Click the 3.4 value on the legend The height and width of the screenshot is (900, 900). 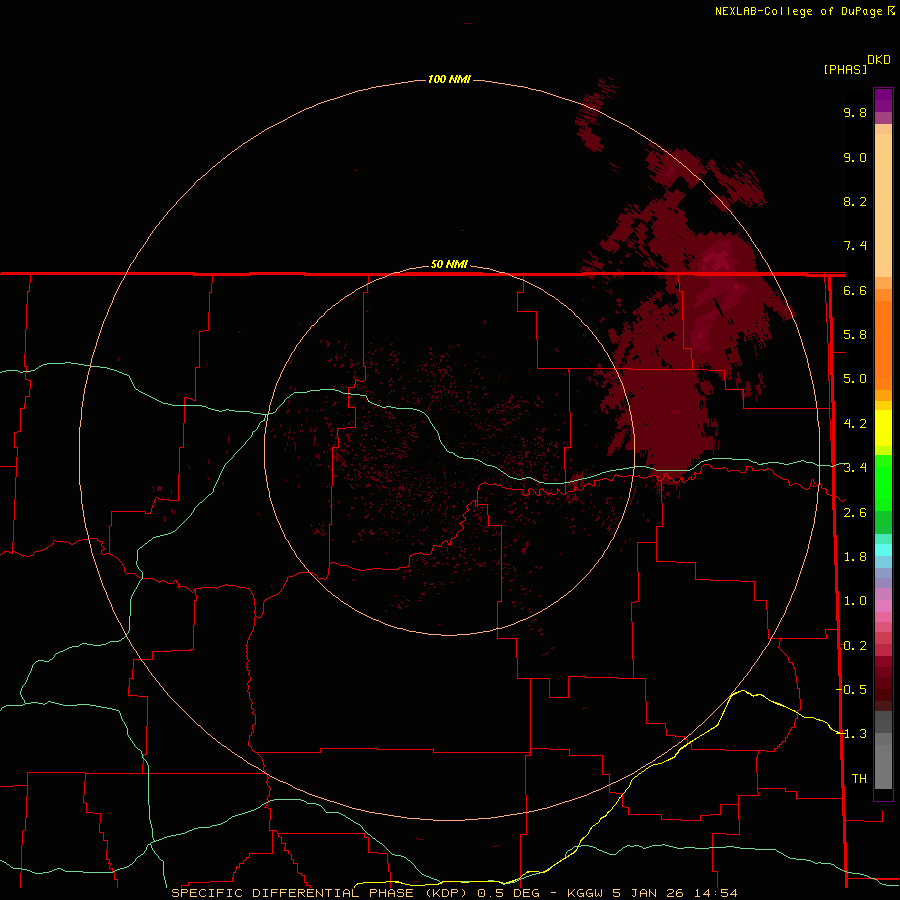click(855, 468)
